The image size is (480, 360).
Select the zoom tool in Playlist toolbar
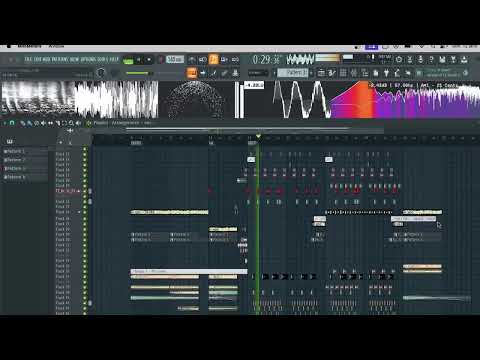[71, 123]
